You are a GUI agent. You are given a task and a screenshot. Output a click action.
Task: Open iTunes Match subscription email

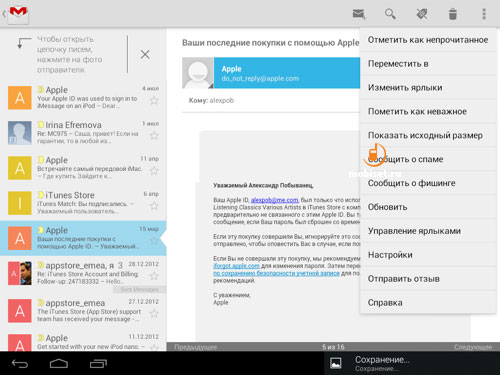click(x=83, y=203)
